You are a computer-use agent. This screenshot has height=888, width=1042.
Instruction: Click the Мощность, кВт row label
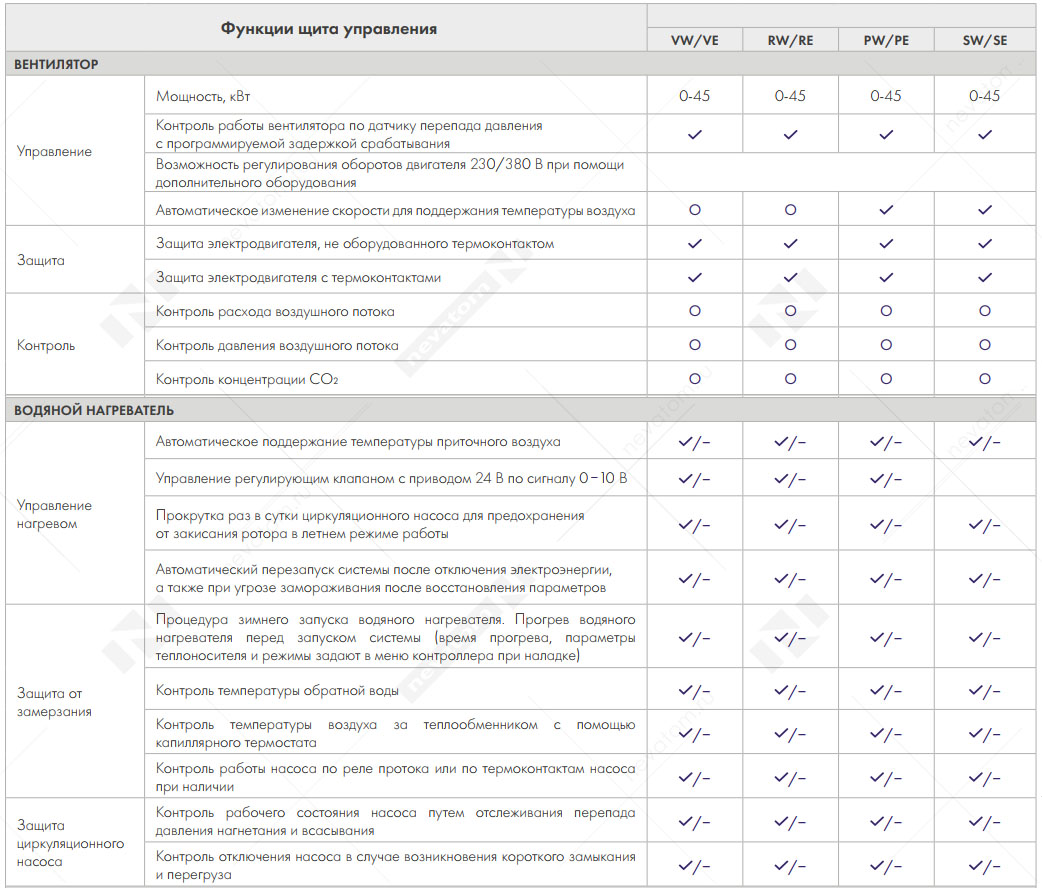(203, 96)
